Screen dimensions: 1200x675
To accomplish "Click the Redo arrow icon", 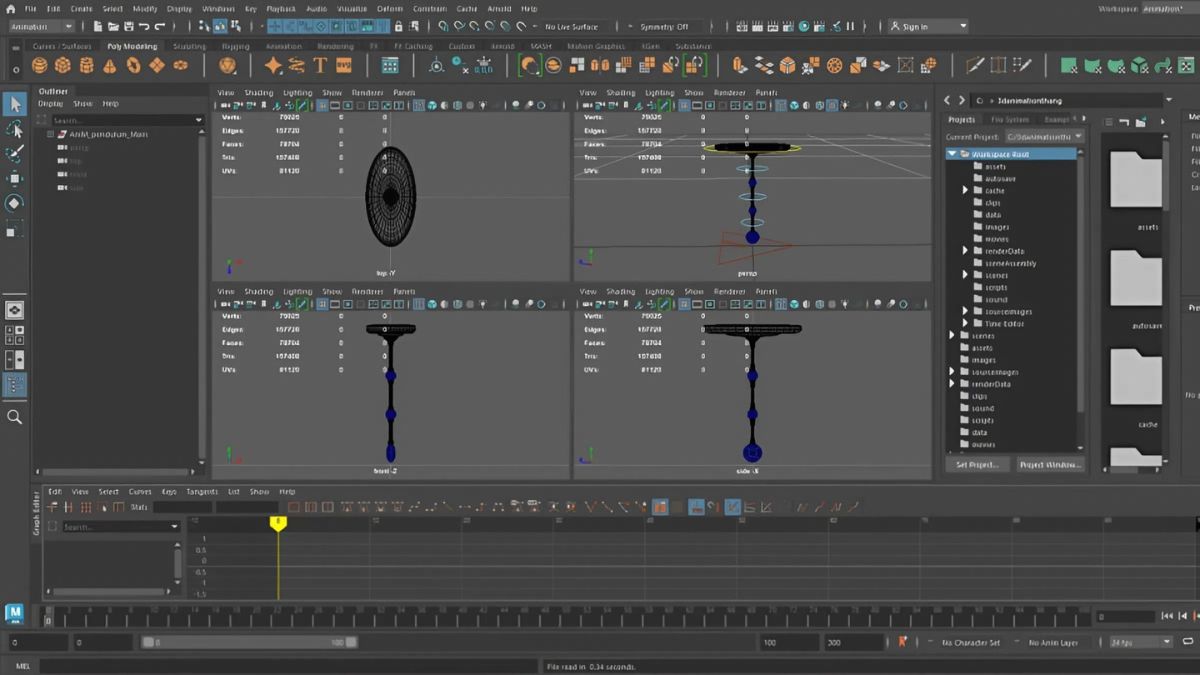I will [160, 26].
